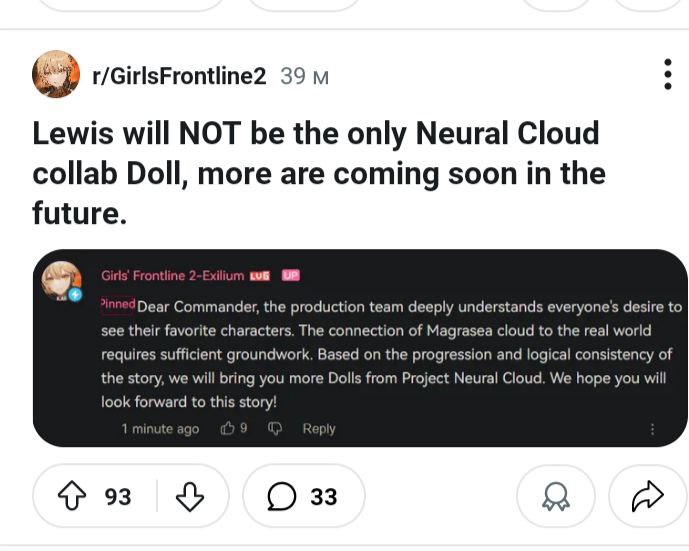This screenshot has width=689, height=551.
Task: Like the pinned comment with thumbs-up
Action: pos(228,429)
